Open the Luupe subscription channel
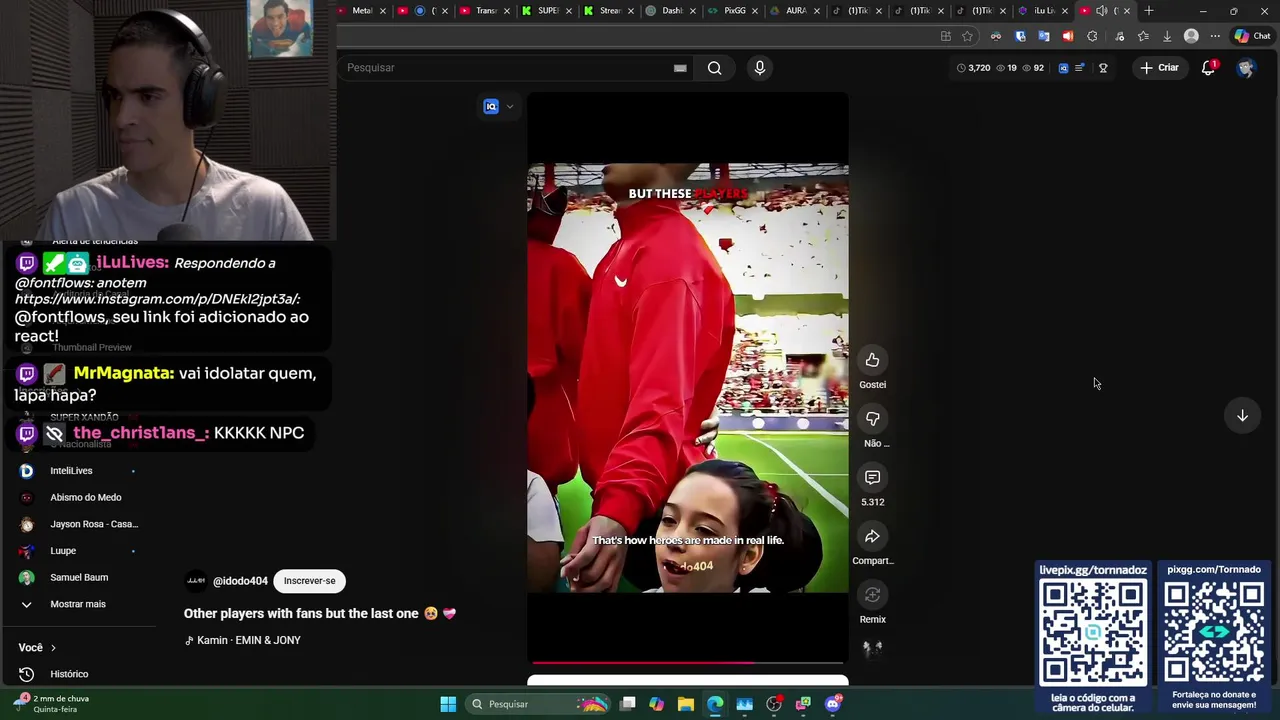 (63, 551)
